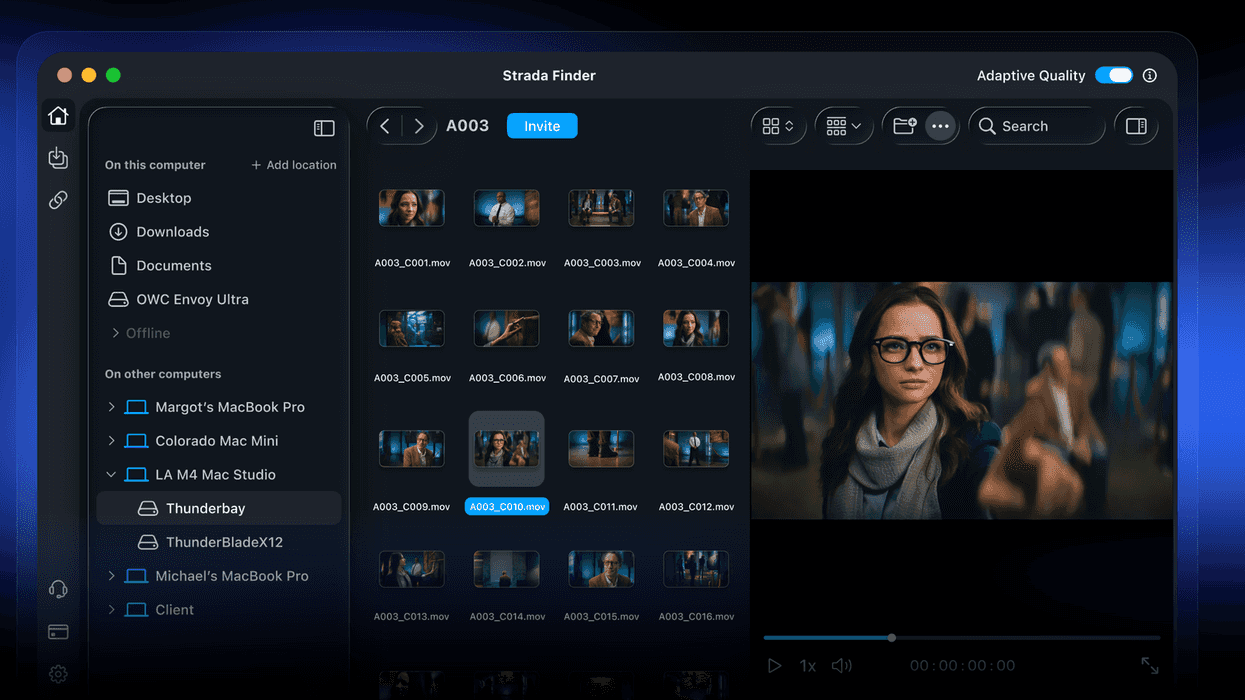Select thumbnail A003_C016.mov
The height and width of the screenshot is (700, 1245).
(x=696, y=569)
